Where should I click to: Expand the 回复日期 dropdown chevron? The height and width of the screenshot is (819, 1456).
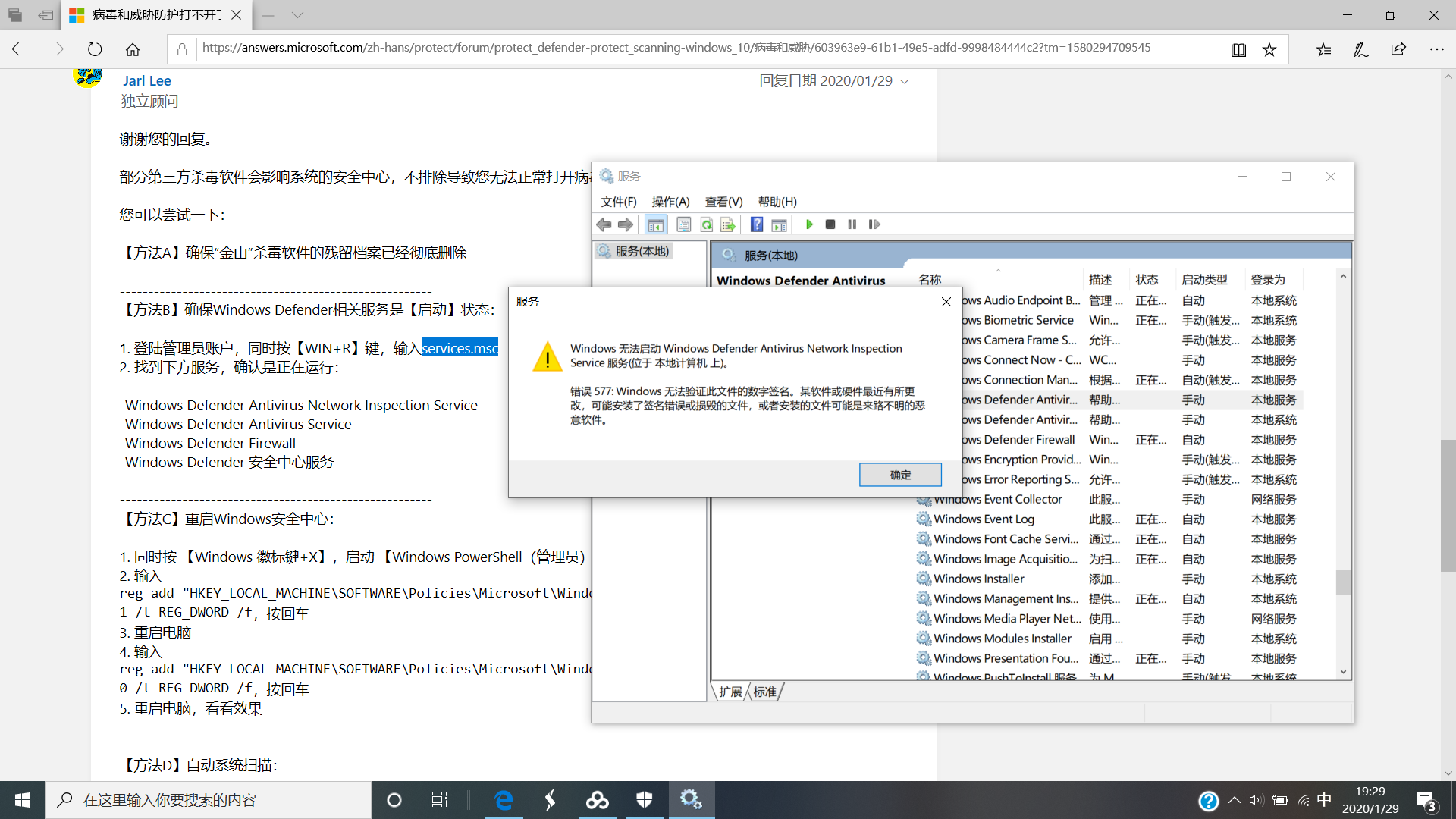pyautogui.click(x=904, y=82)
